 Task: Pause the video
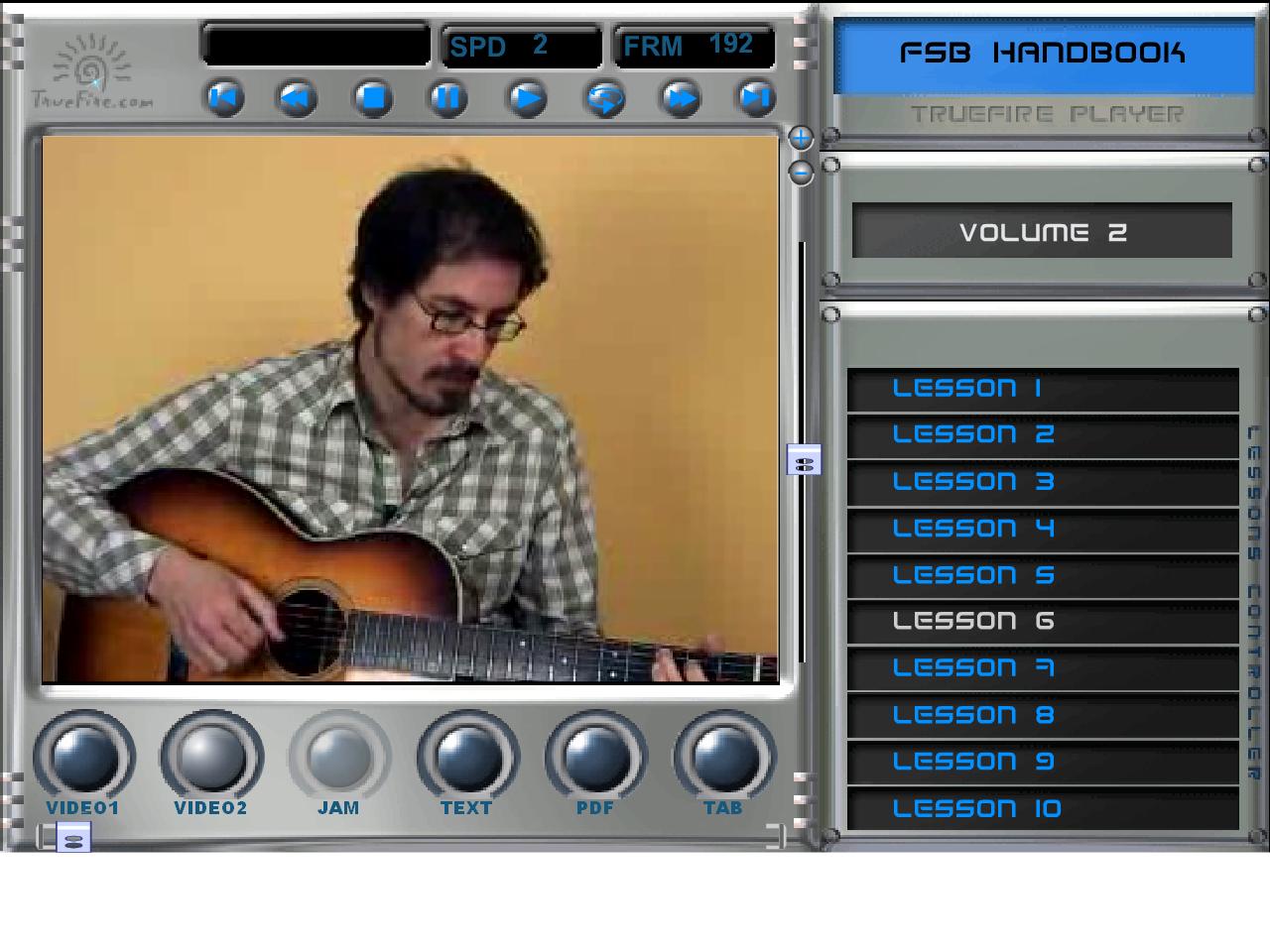[x=448, y=97]
